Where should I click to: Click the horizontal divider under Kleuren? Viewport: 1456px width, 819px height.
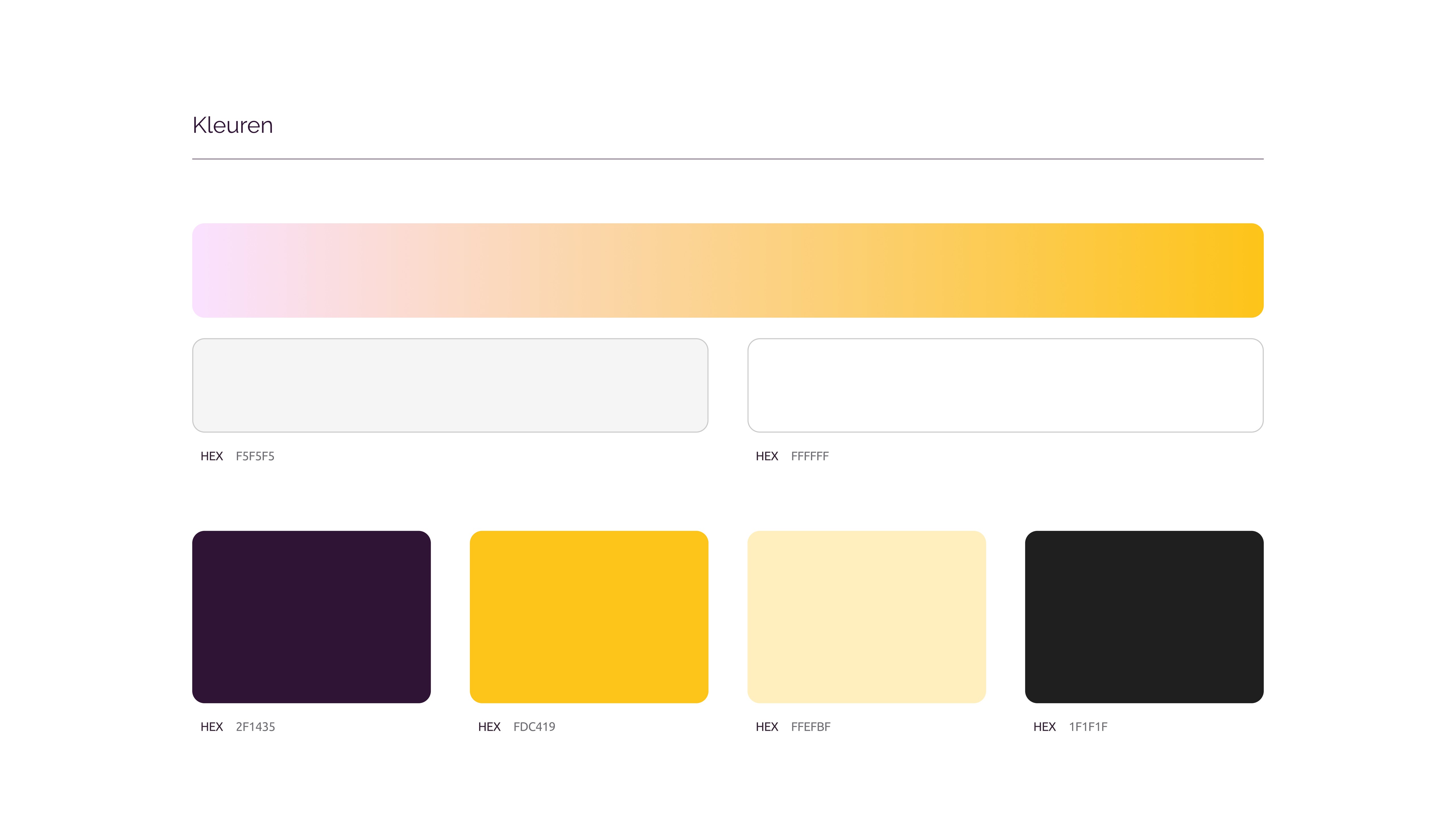pos(727,159)
